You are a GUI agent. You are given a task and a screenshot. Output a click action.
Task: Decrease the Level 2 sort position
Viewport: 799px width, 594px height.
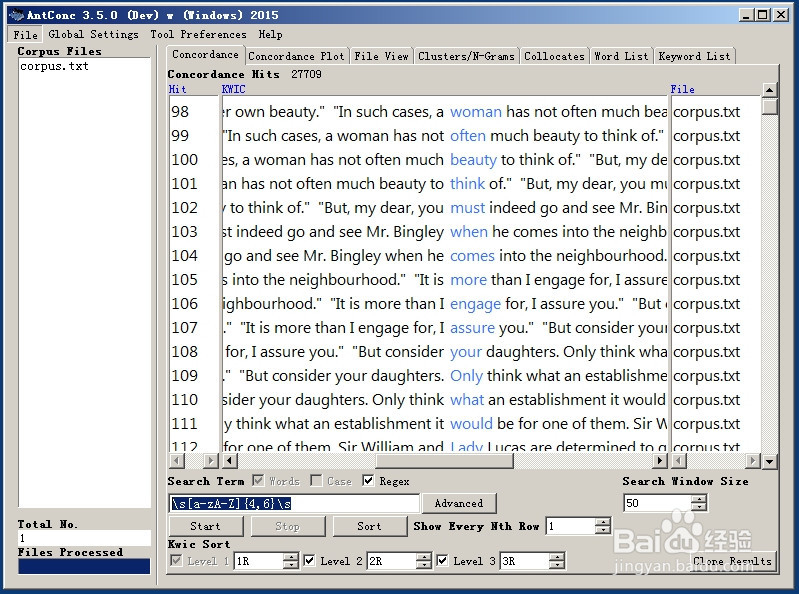[x=423, y=565]
